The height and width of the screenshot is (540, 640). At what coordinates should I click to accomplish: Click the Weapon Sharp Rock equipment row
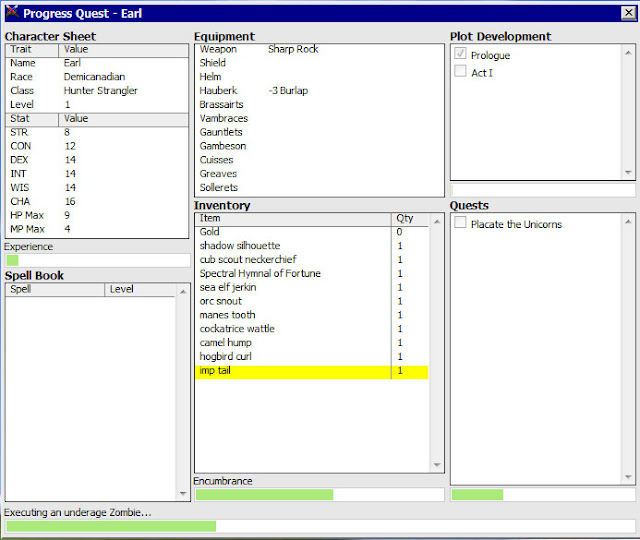(x=319, y=49)
